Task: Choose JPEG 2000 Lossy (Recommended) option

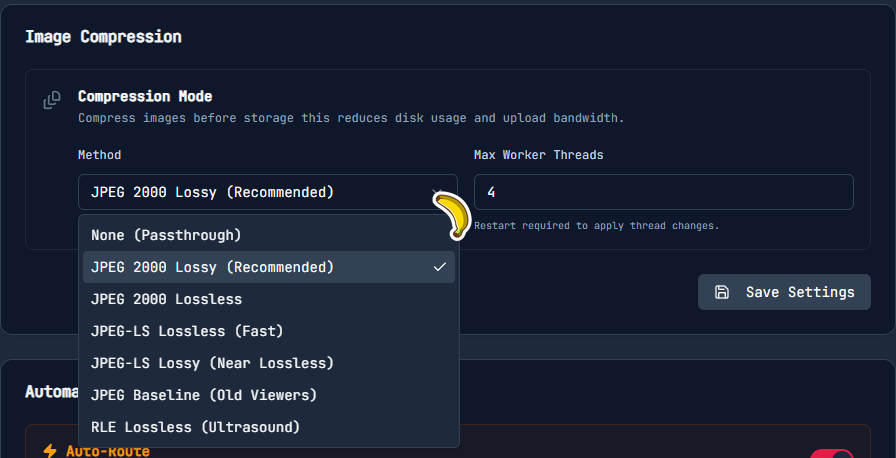Action: tap(212, 267)
